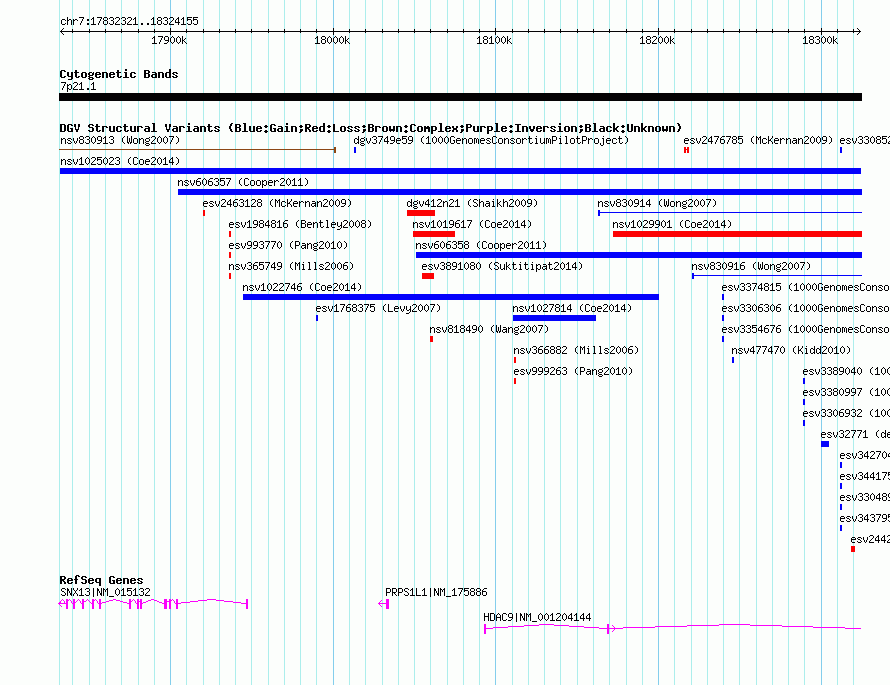Click the SNX13|NM_015132 gene label
890x685 pixels.
[105, 592]
